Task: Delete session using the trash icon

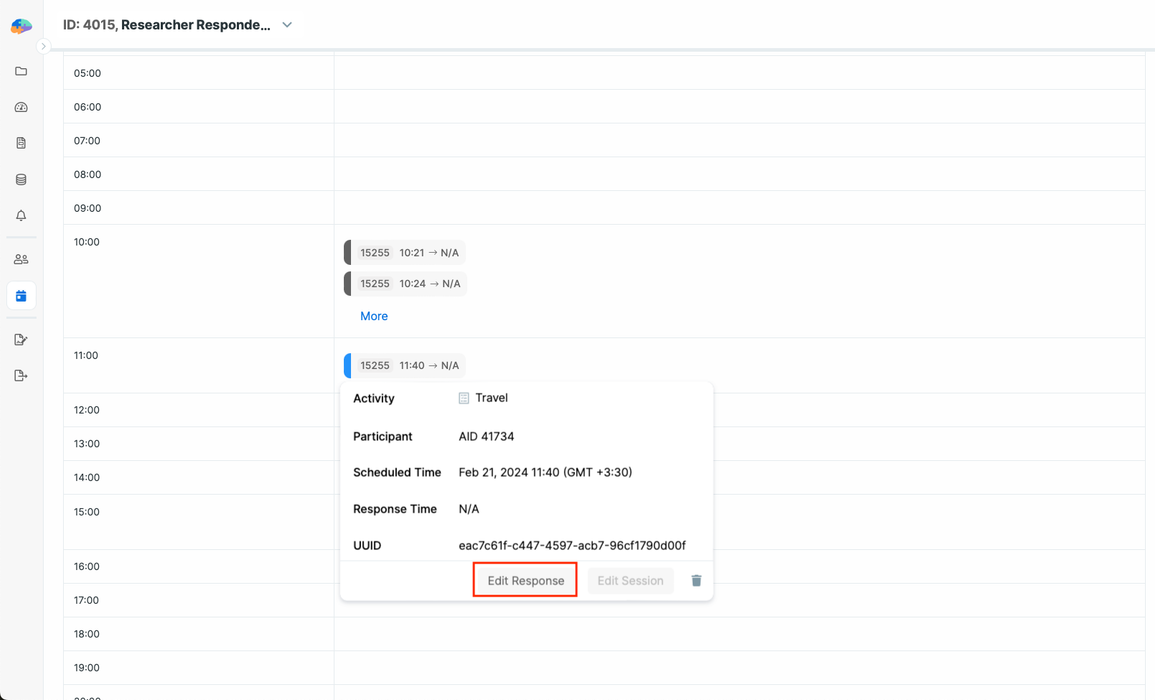Action: 696,581
